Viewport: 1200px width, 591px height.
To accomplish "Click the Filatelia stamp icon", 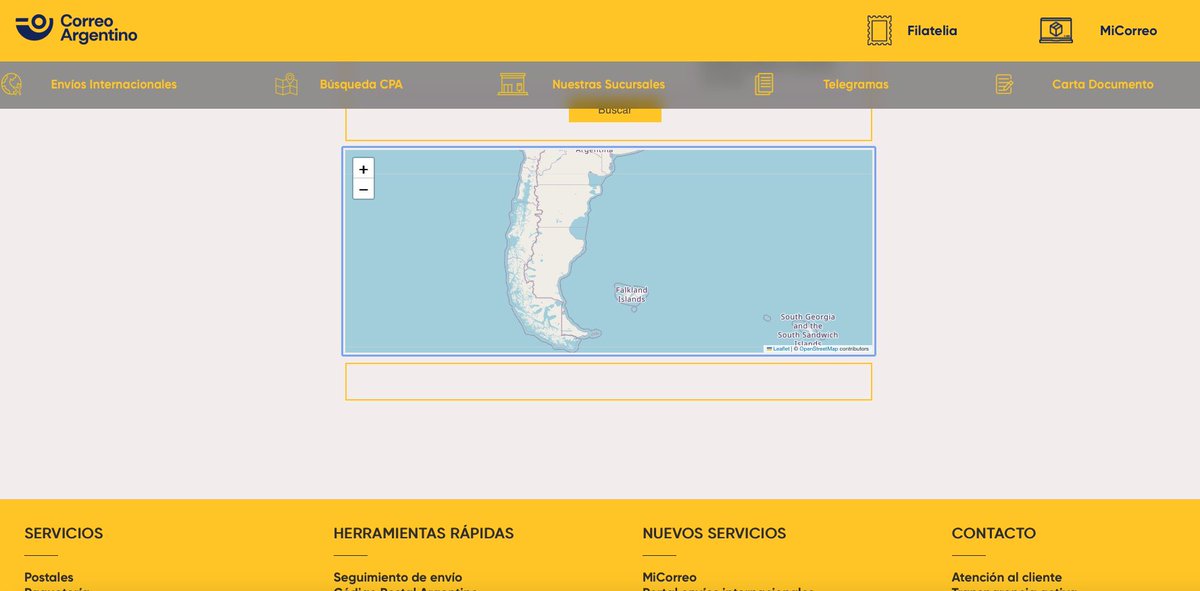I will [879, 30].
